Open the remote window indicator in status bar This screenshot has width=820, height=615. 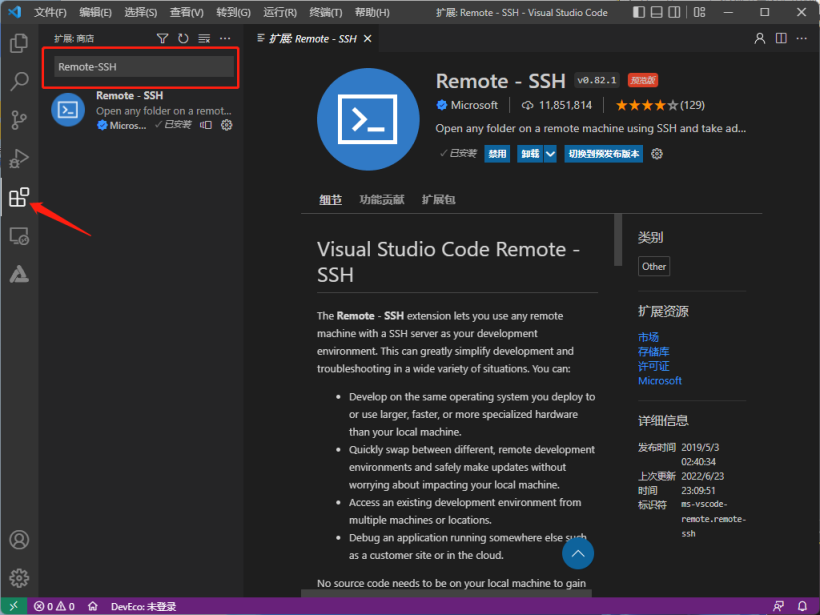tap(13, 606)
